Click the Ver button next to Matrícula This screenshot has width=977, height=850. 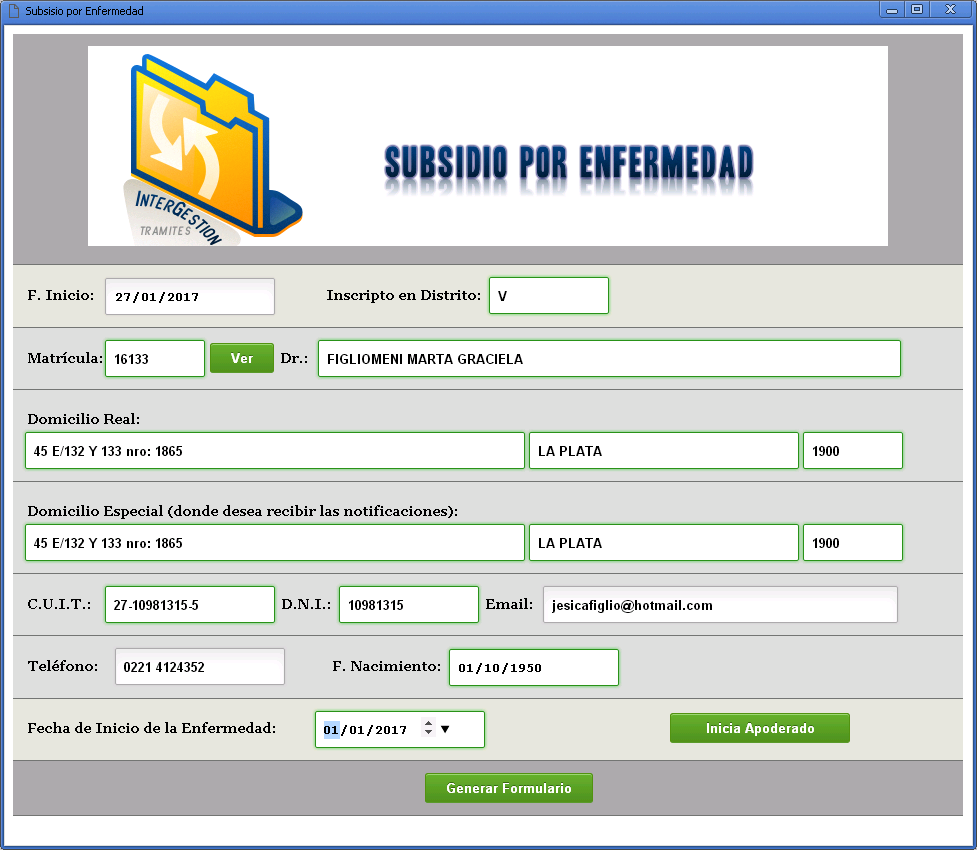click(x=242, y=358)
